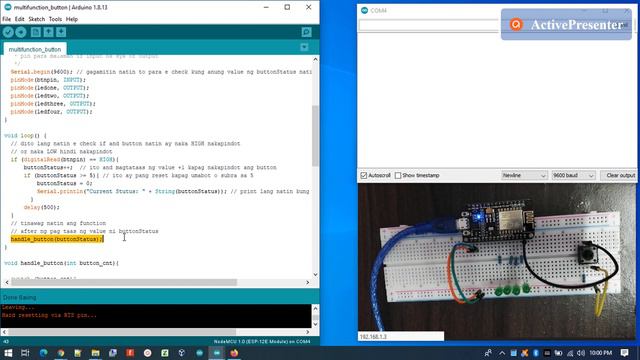Open Google Chrome from the taskbar
Image resolution: width=640 pixels, height=360 pixels.
point(61,353)
